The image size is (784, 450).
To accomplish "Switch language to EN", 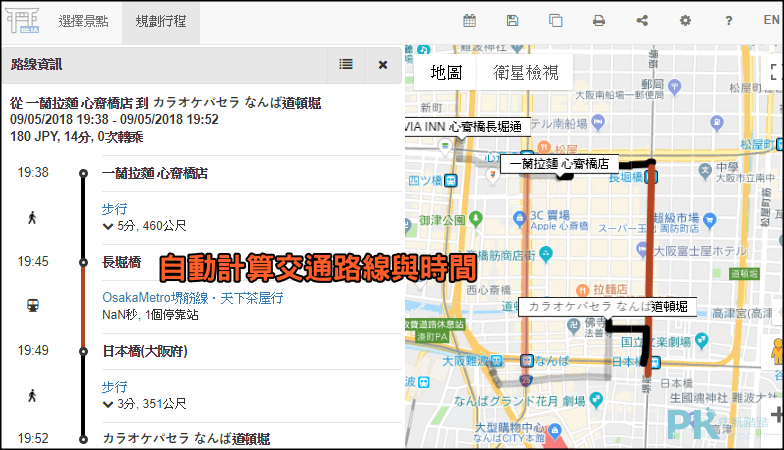I will [771, 20].
